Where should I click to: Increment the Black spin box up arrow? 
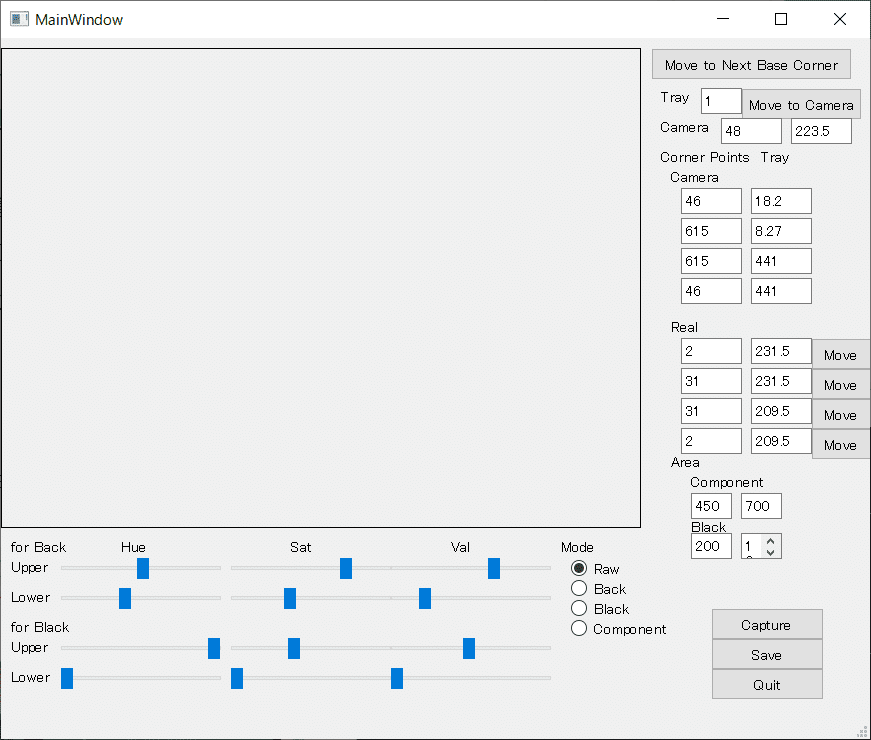[x=770, y=541]
